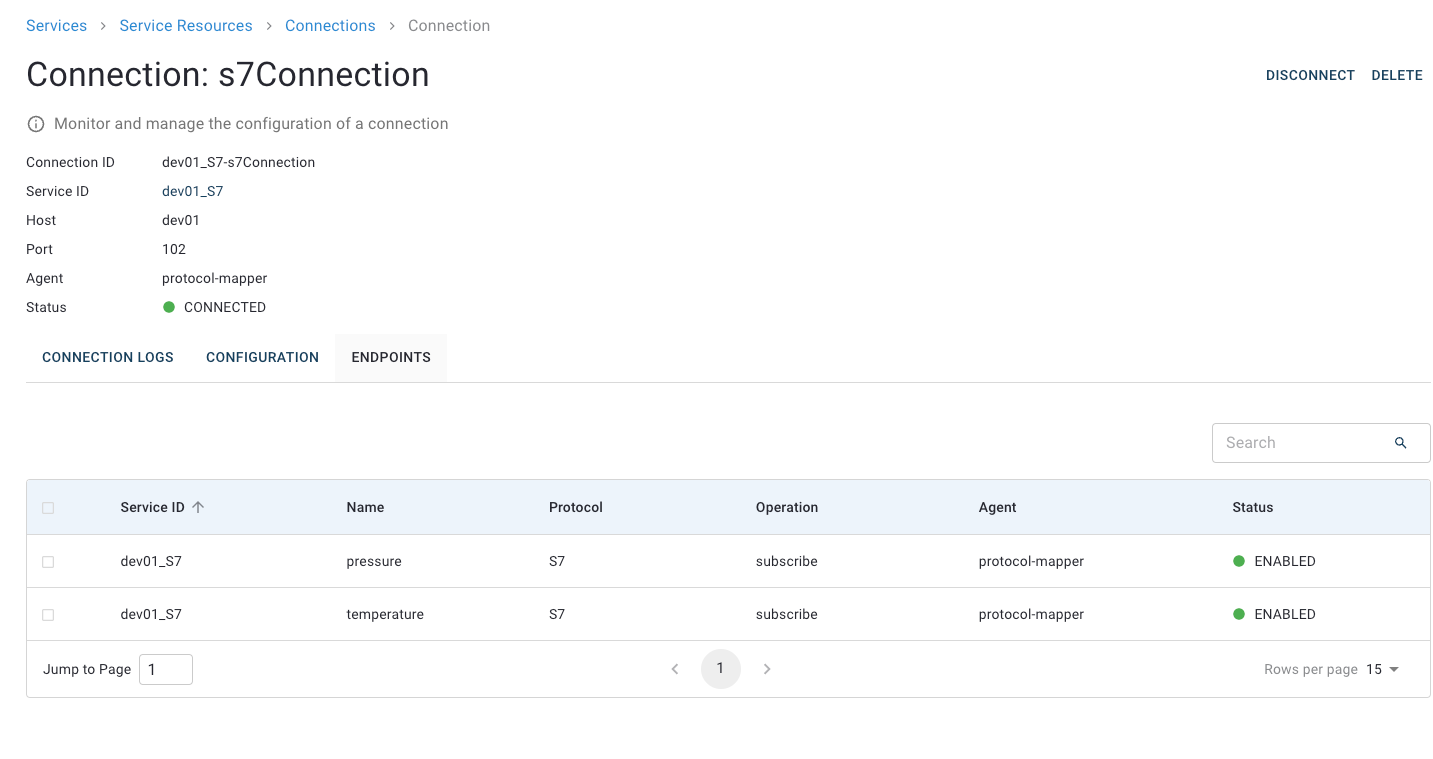Image resolution: width=1433 pixels, height=759 pixels.
Task: Go to the previous page arrow
Action: point(675,669)
